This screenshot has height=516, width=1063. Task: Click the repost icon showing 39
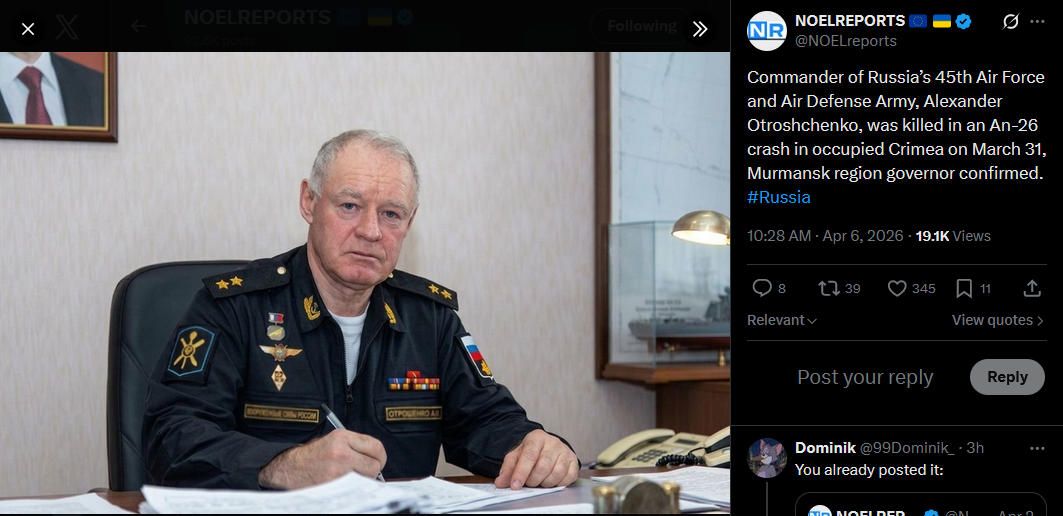[x=828, y=288]
